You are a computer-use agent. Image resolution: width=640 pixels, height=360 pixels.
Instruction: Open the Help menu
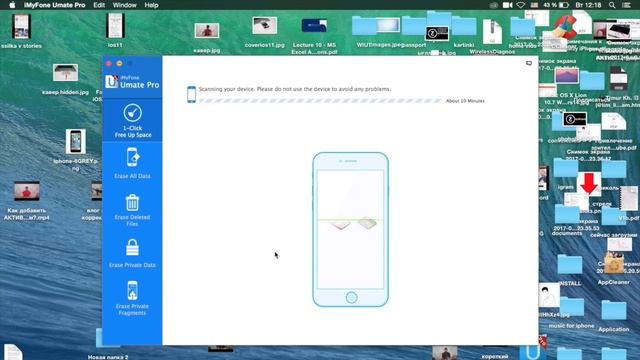pos(151,5)
